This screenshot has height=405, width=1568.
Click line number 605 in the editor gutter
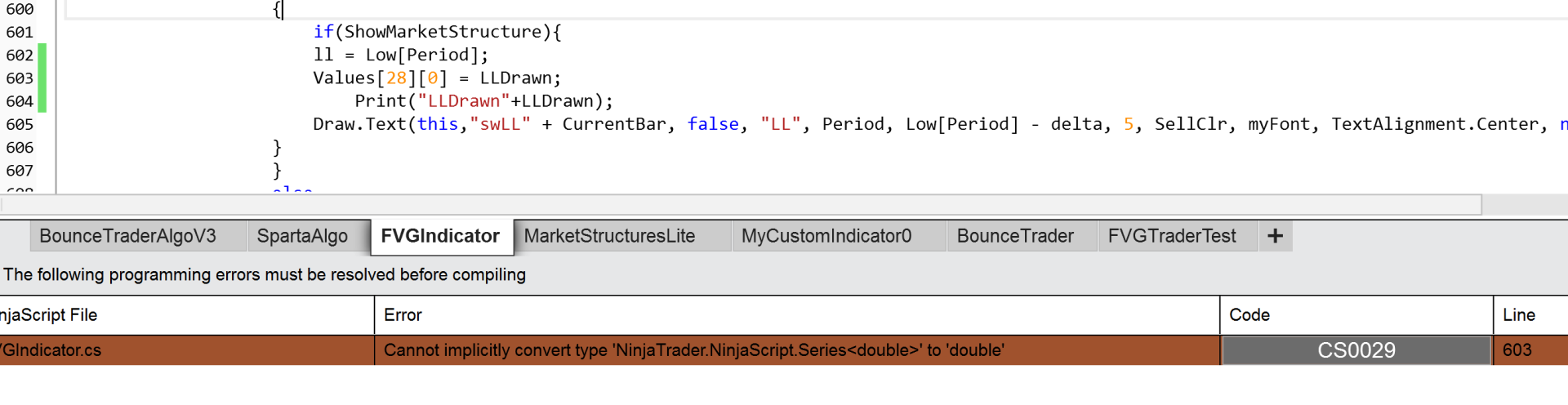20,125
